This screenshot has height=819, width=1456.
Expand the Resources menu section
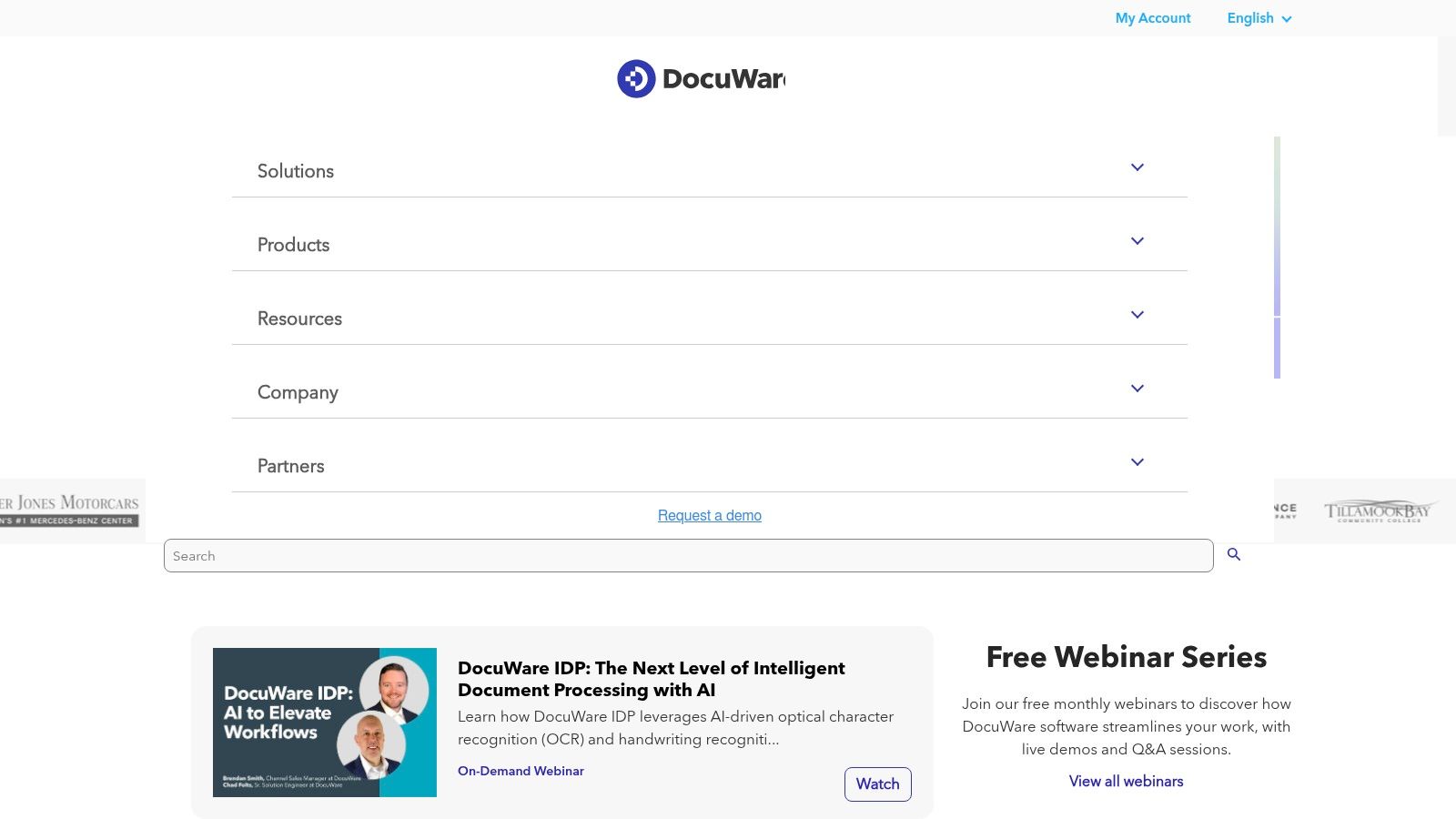click(x=1137, y=315)
